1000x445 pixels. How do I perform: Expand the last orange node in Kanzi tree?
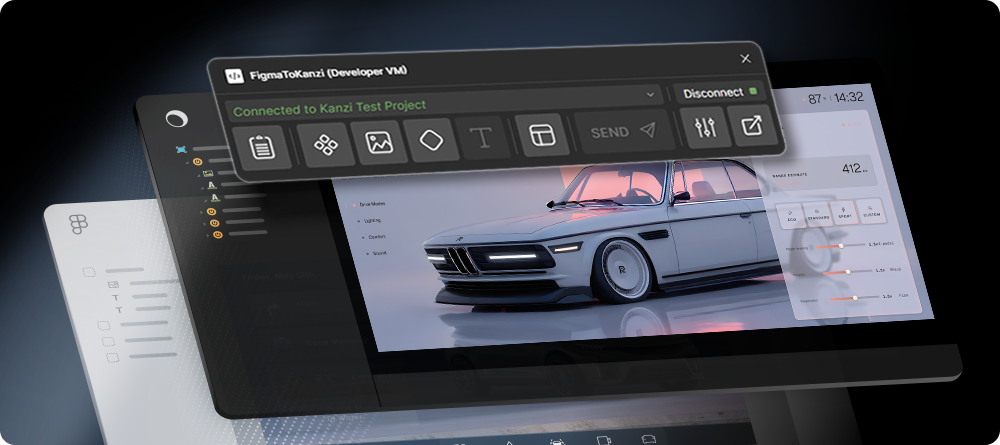207,235
